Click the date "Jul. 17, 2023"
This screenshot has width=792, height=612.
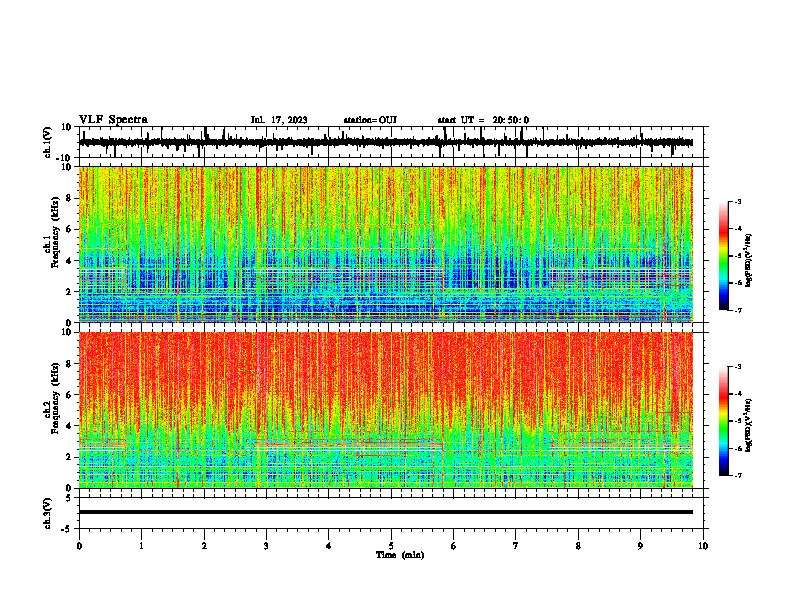[279, 120]
